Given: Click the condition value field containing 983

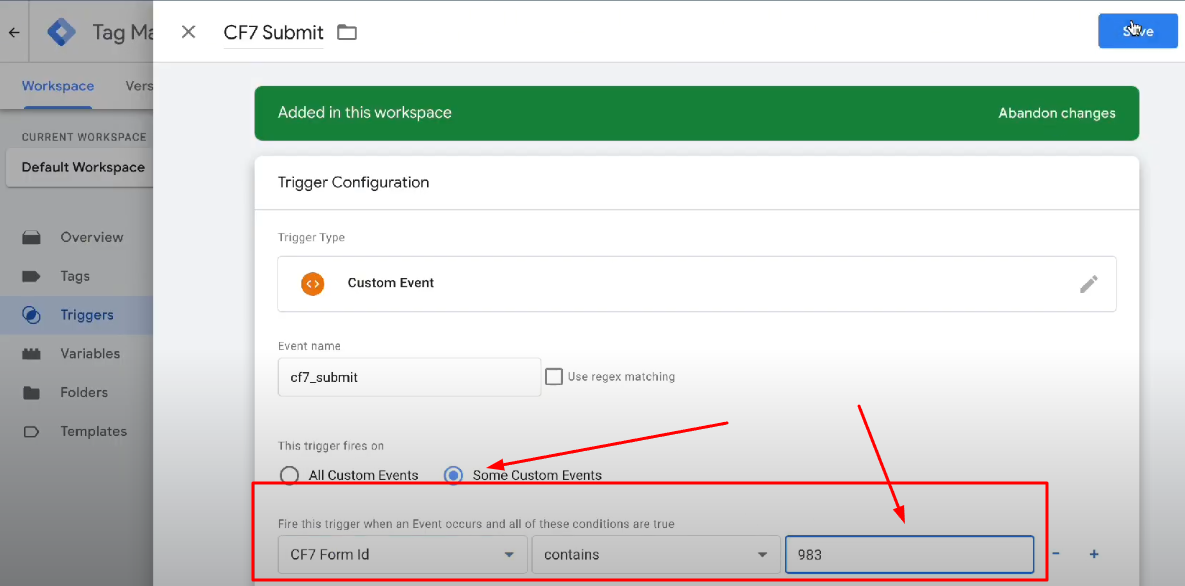Looking at the screenshot, I should point(908,554).
